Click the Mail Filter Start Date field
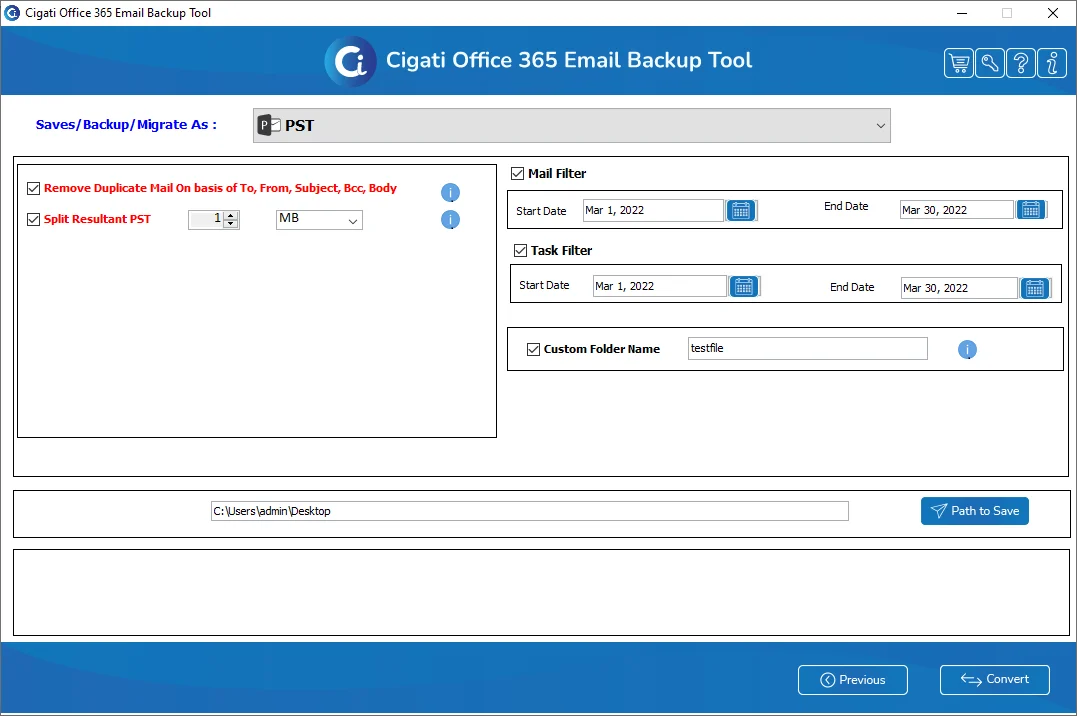 653,210
